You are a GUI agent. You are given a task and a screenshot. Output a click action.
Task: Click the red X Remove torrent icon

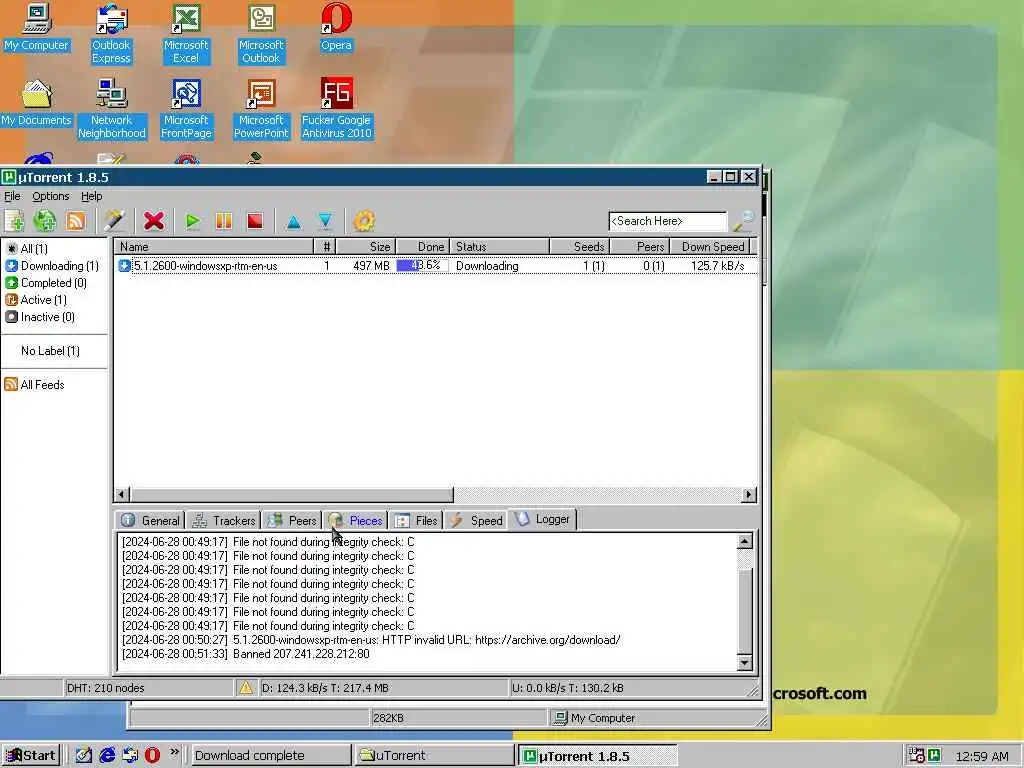[153, 221]
